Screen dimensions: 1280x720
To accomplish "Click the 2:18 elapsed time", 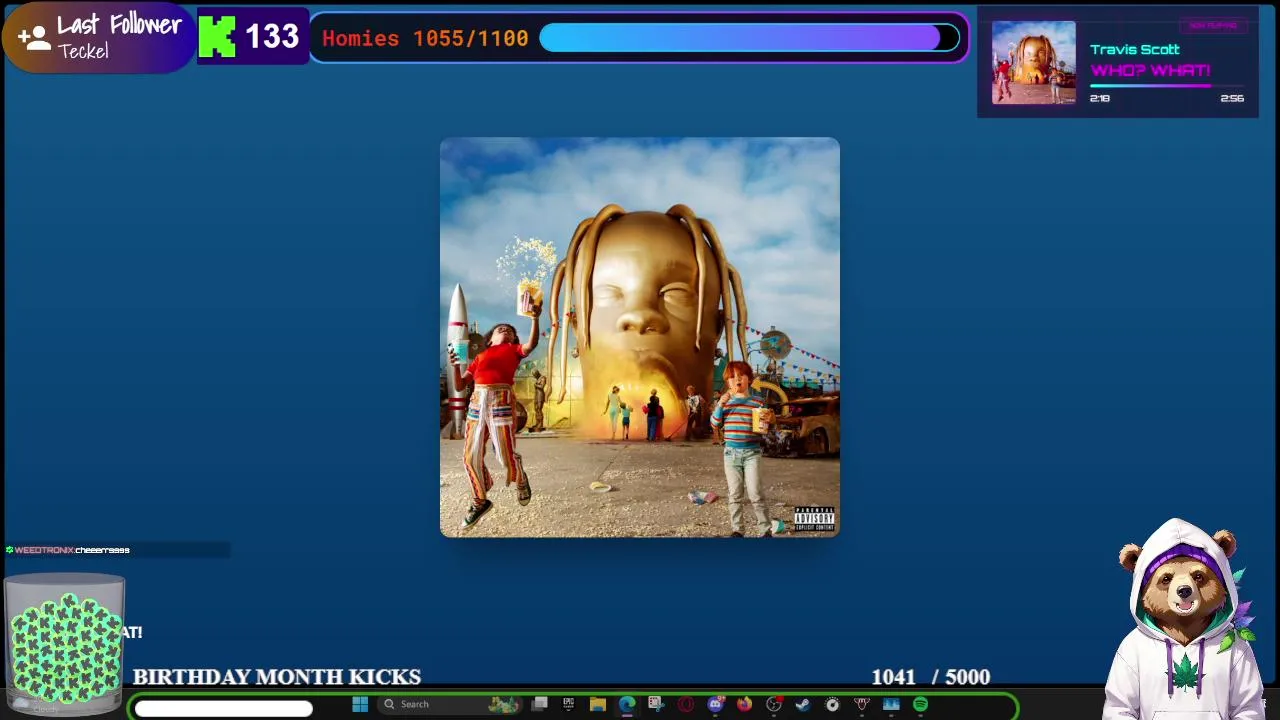I will tap(1100, 98).
